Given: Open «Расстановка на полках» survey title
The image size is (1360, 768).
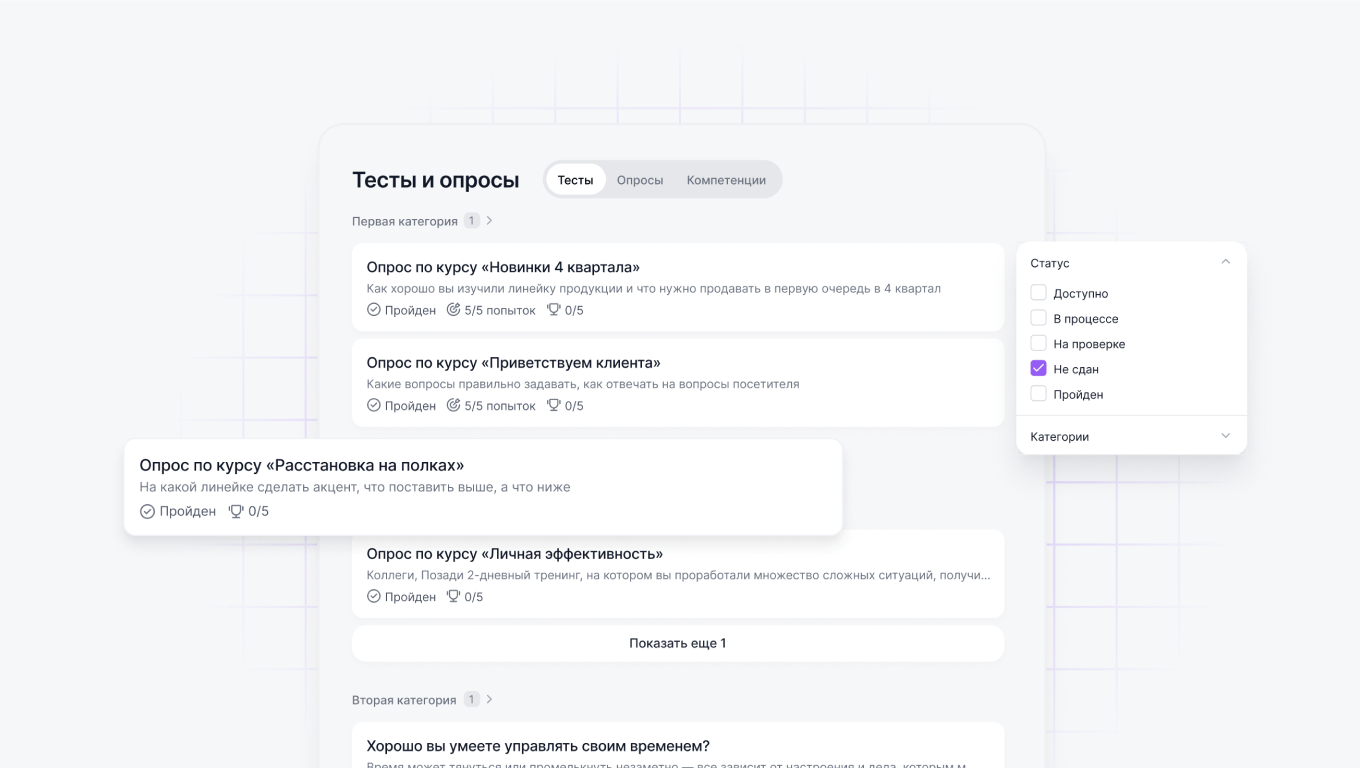Looking at the screenshot, I should (x=302, y=465).
